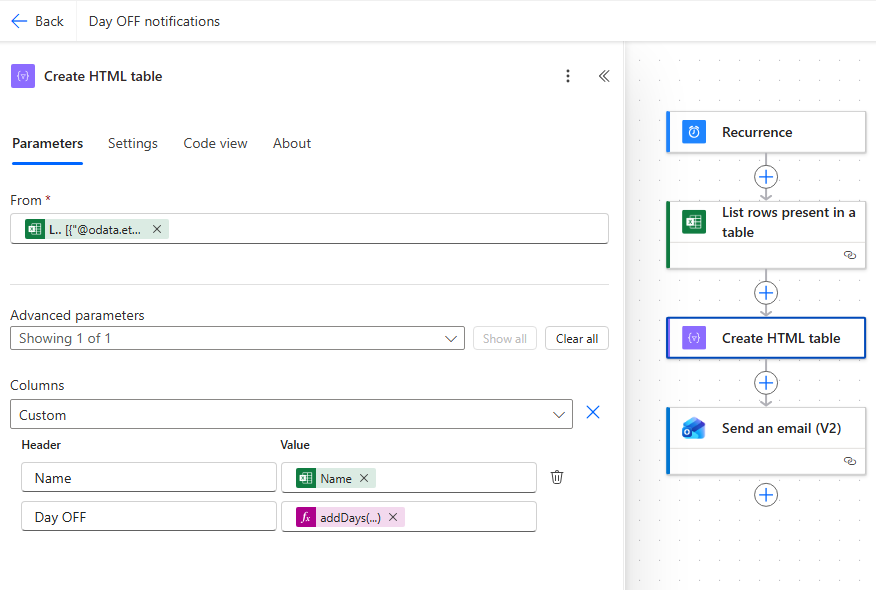Click connection link icon on Send an email card
The image size is (876, 590).
tap(850, 461)
